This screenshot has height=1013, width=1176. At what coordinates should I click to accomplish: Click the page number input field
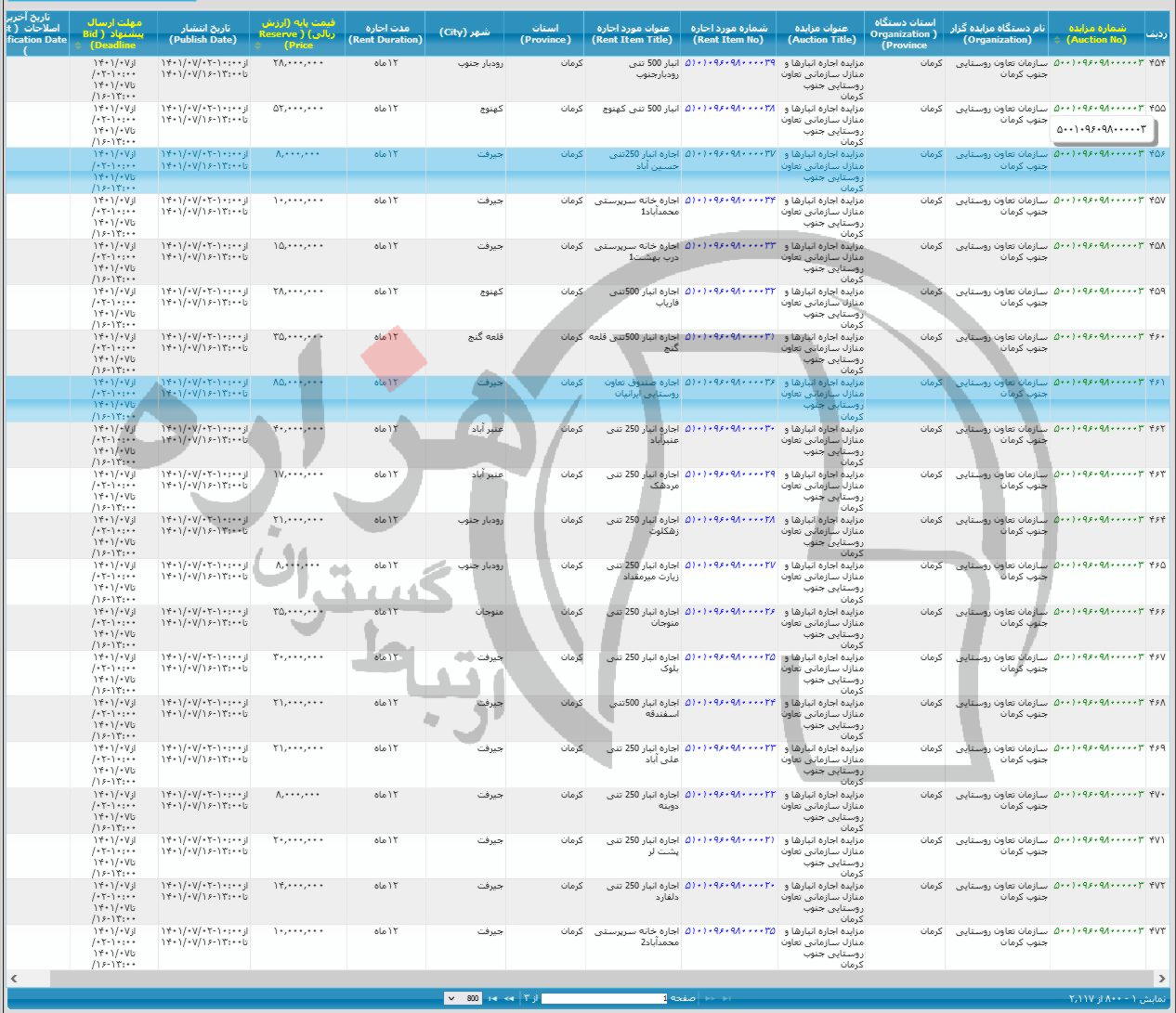click(x=604, y=998)
